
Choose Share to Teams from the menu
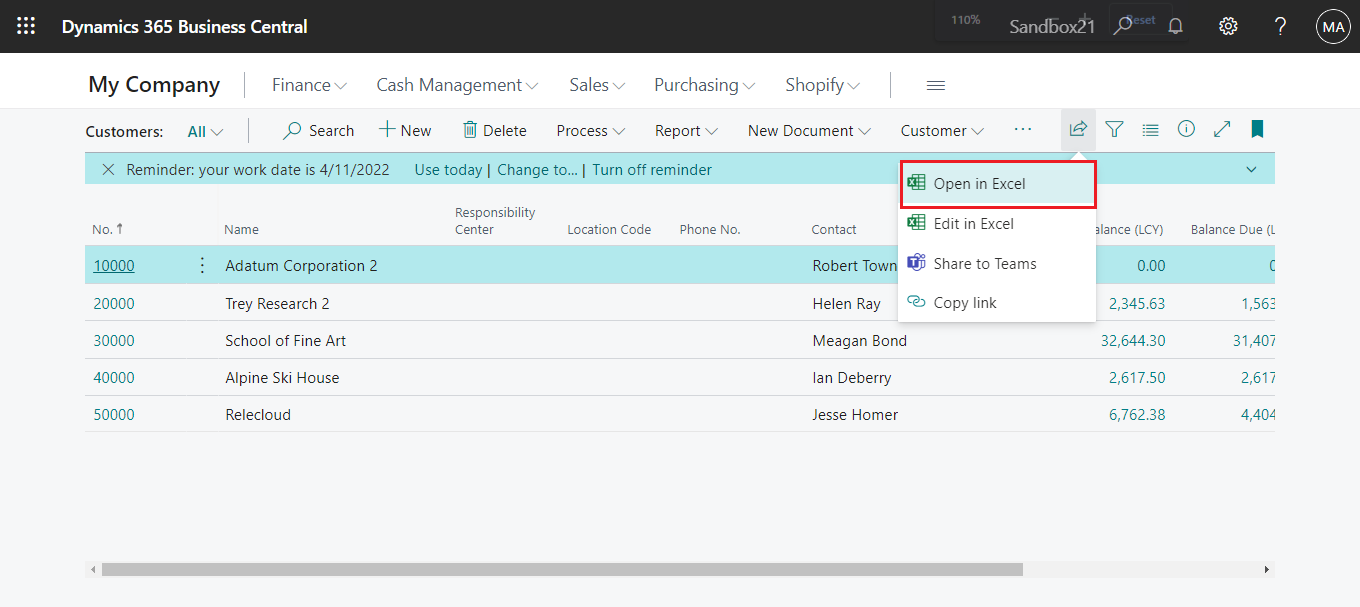click(985, 263)
